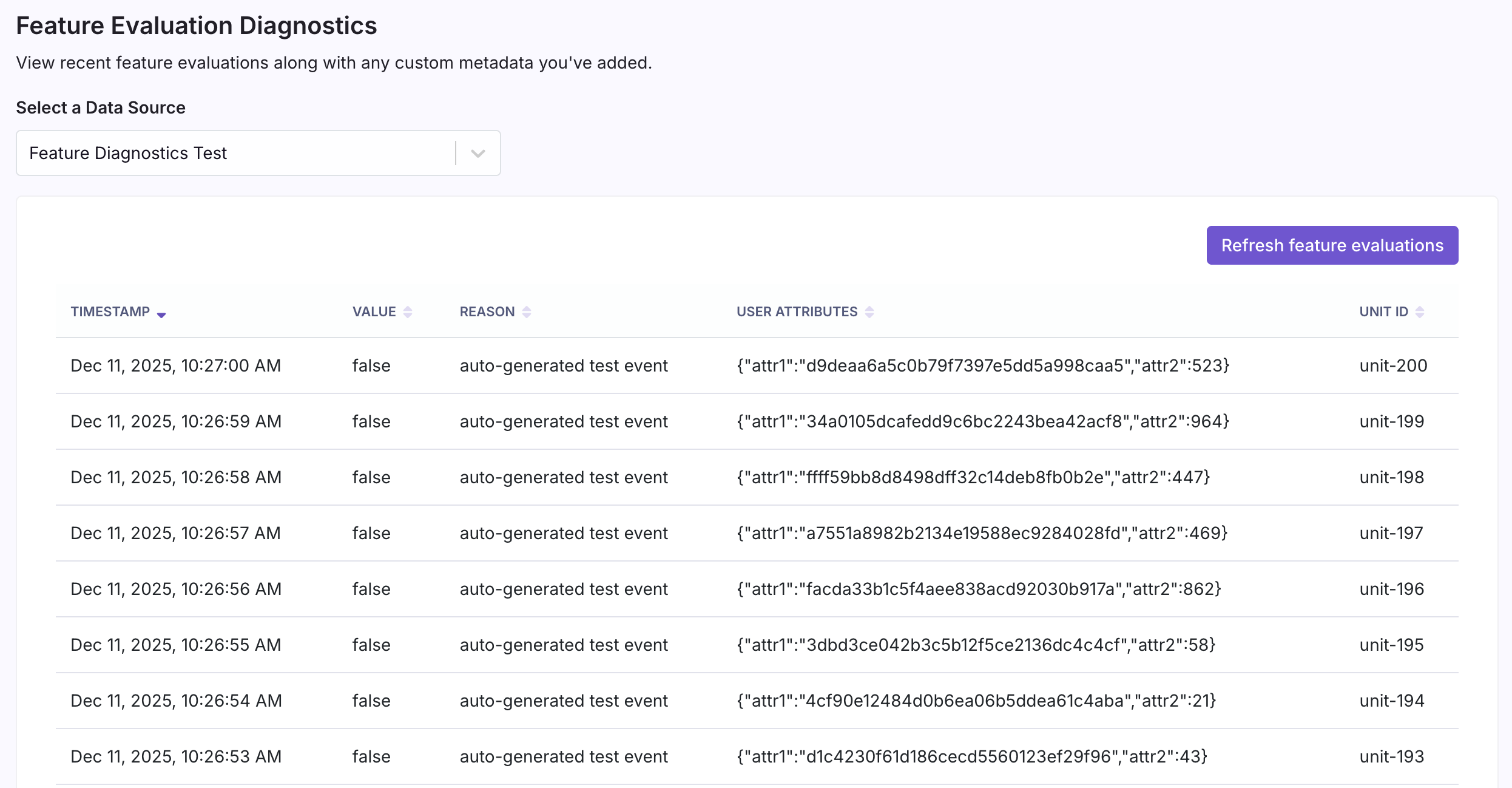Select timestamp Dec 11, 2025, 10:26:57 AM
The height and width of the screenshot is (788, 1512).
pyautogui.click(x=176, y=533)
